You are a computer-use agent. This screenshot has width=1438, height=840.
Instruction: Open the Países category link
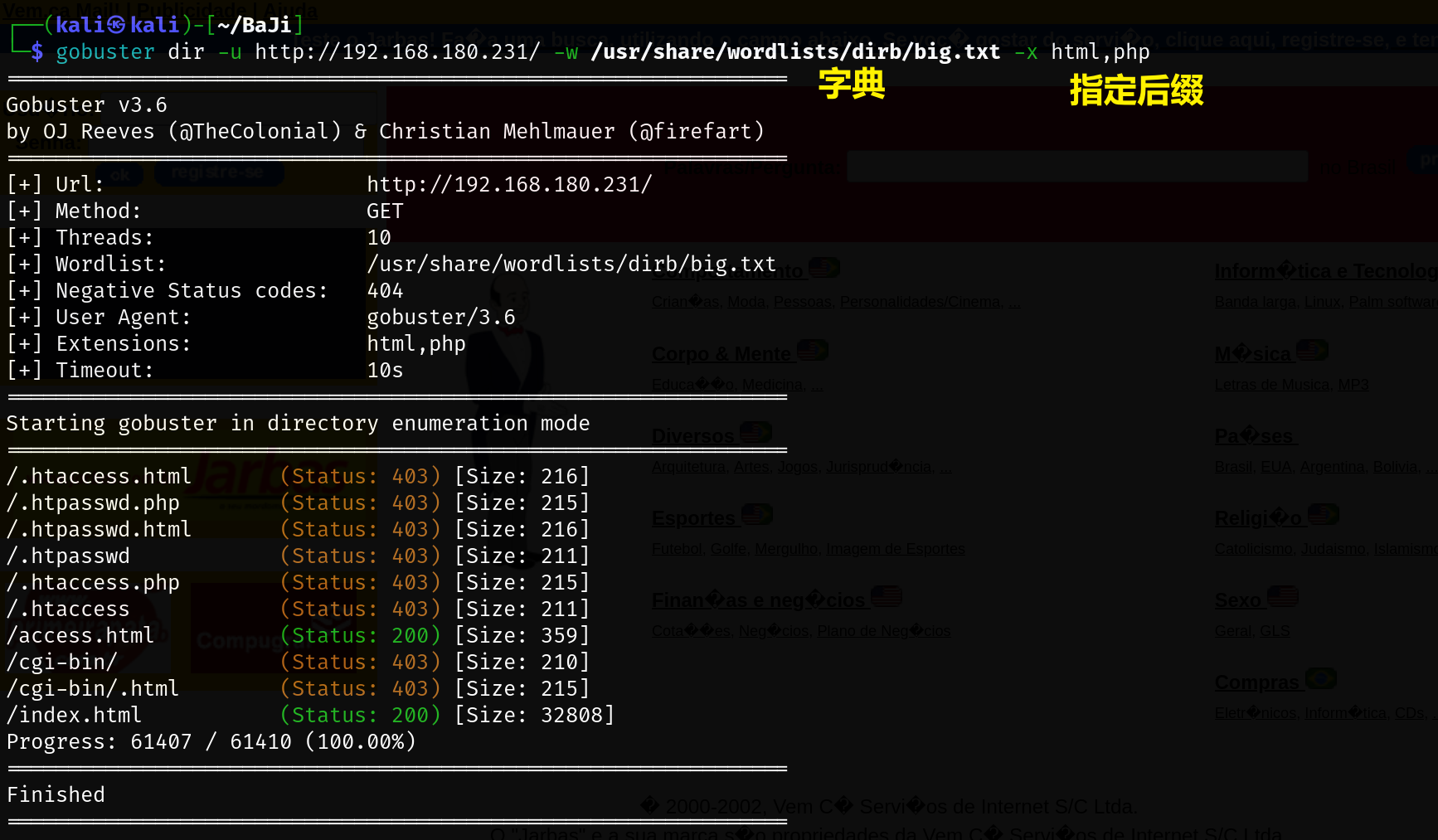coord(1253,436)
